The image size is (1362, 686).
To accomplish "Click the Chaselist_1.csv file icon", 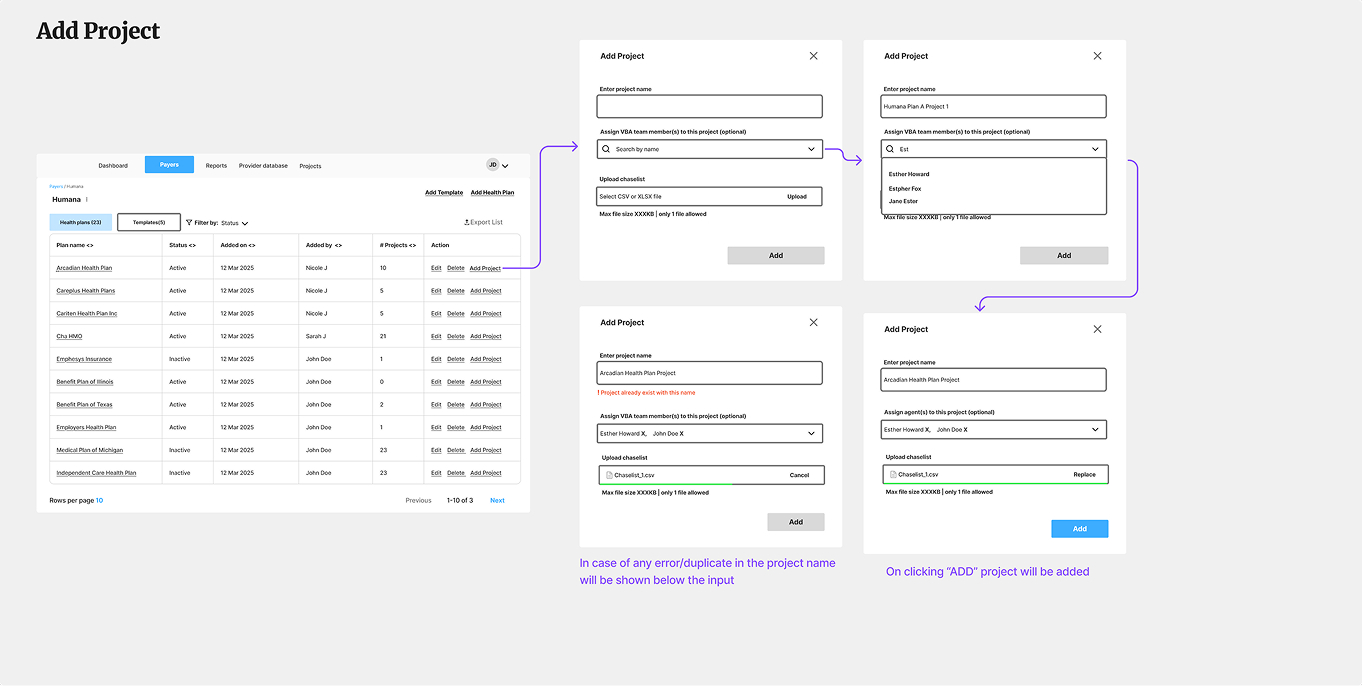I will coord(609,475).
